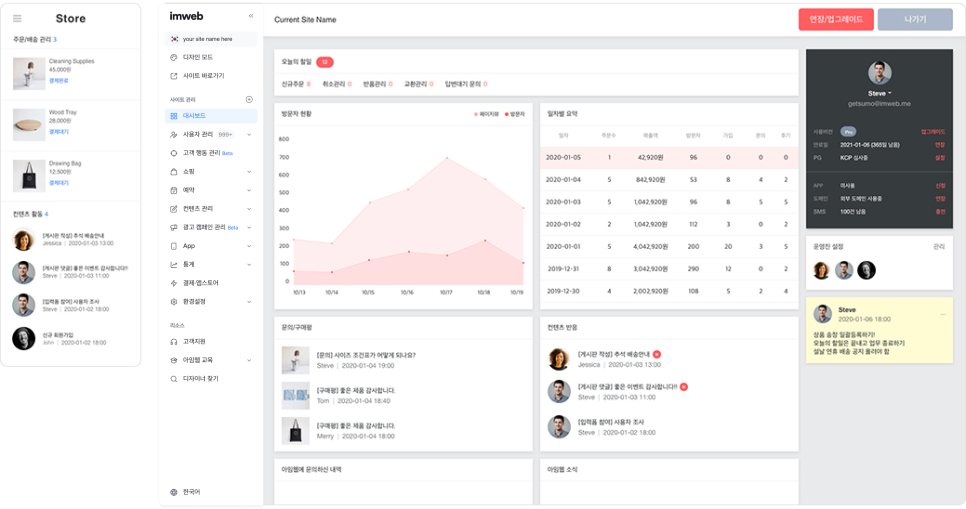Click the red 업그레이드 link in profile card
Viewport: 966px width, 509px height.
pos(933,132)
